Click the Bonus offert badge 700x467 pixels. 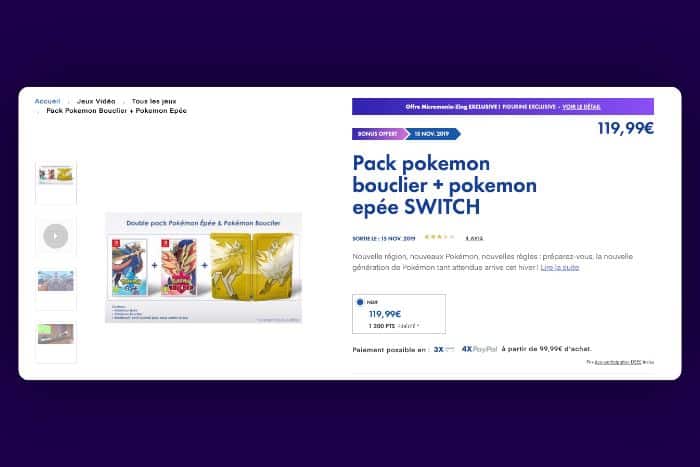379,134
